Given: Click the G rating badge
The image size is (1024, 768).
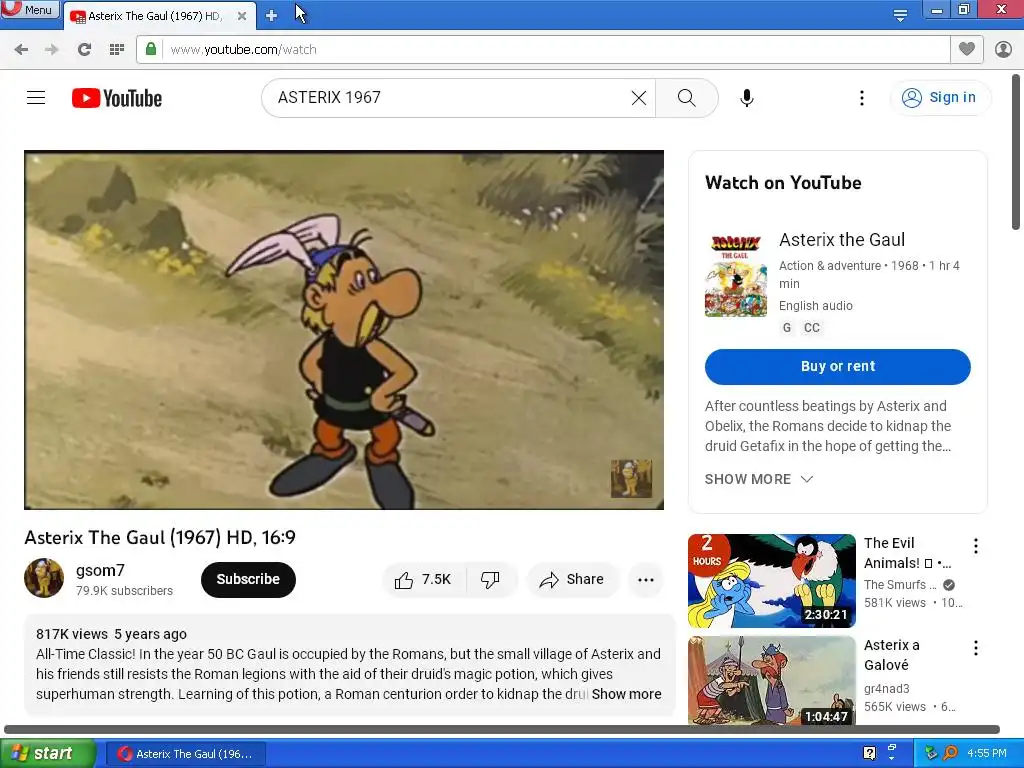Looking at the screenshot, I should pyautogui.click(x=787, y=328).
